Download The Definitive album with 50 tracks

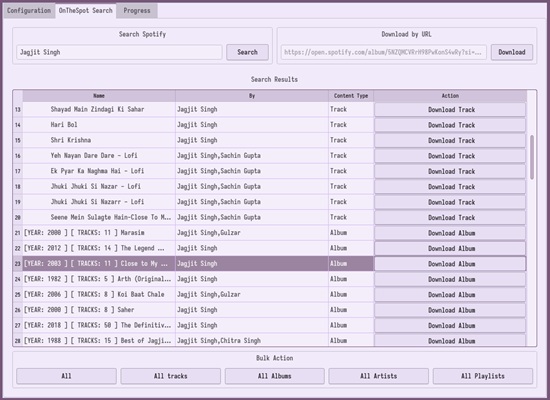pyautogui.click(x=450, y=326)
